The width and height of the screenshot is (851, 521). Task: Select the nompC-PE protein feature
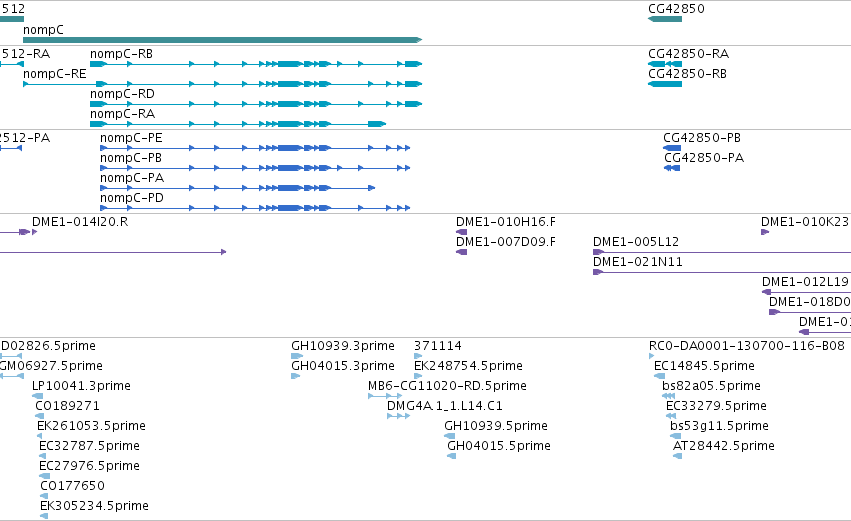tap(255, 148)
